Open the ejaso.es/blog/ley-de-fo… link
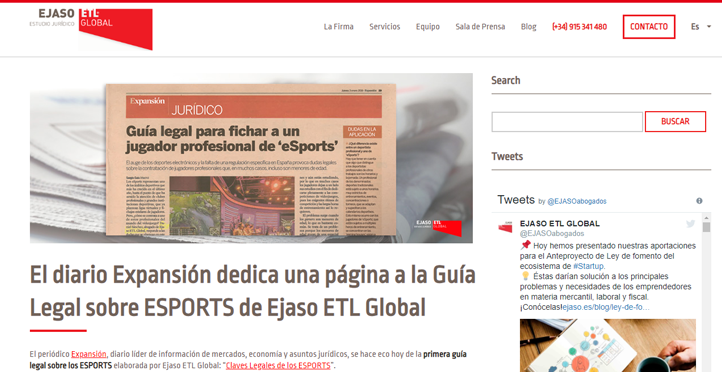 (x=606, y=307)
